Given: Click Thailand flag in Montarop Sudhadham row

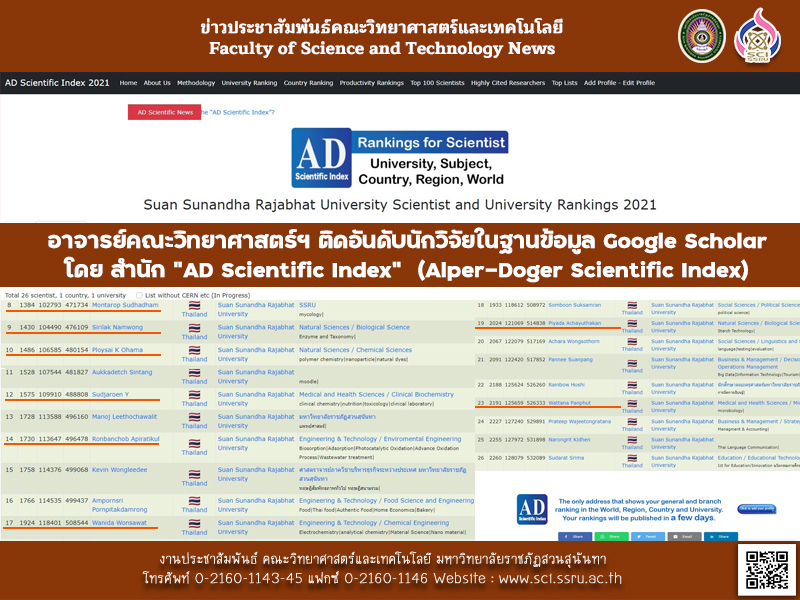Looking at the screenshot, I should tap(194, 307).
